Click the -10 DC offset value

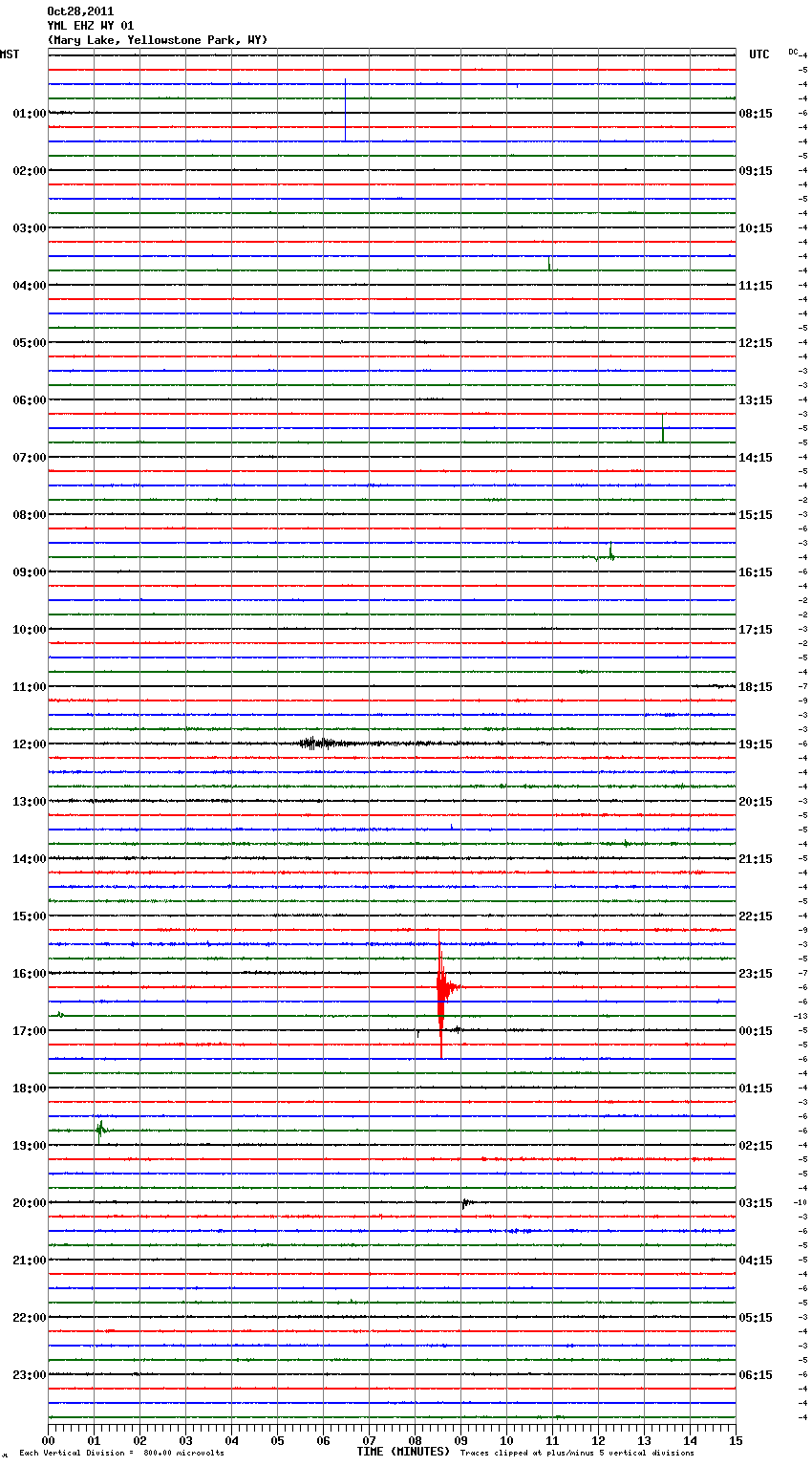point(801,1203)
